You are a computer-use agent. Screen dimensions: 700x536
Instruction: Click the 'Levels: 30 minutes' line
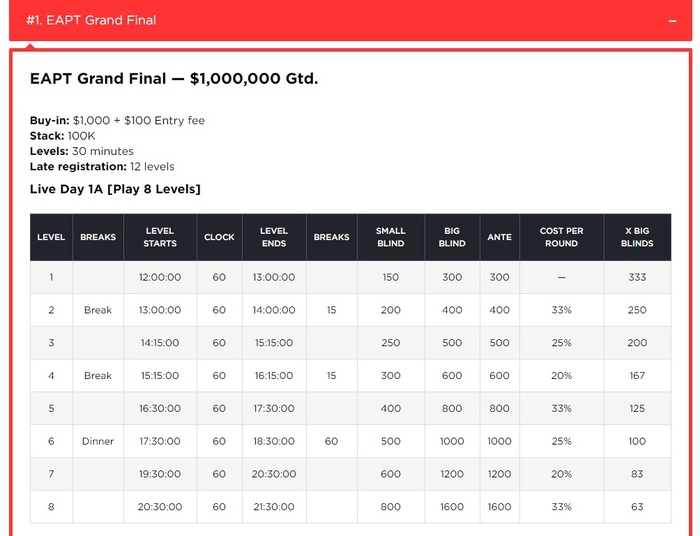click(x=81, y=151)
